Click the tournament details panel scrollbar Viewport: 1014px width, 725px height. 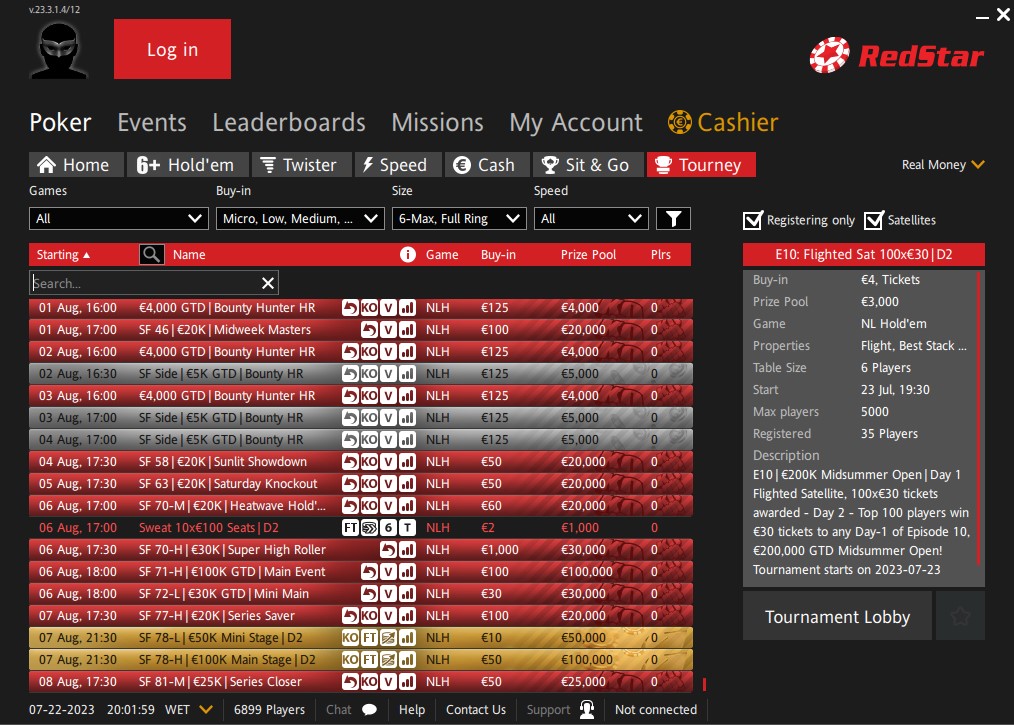980,418
